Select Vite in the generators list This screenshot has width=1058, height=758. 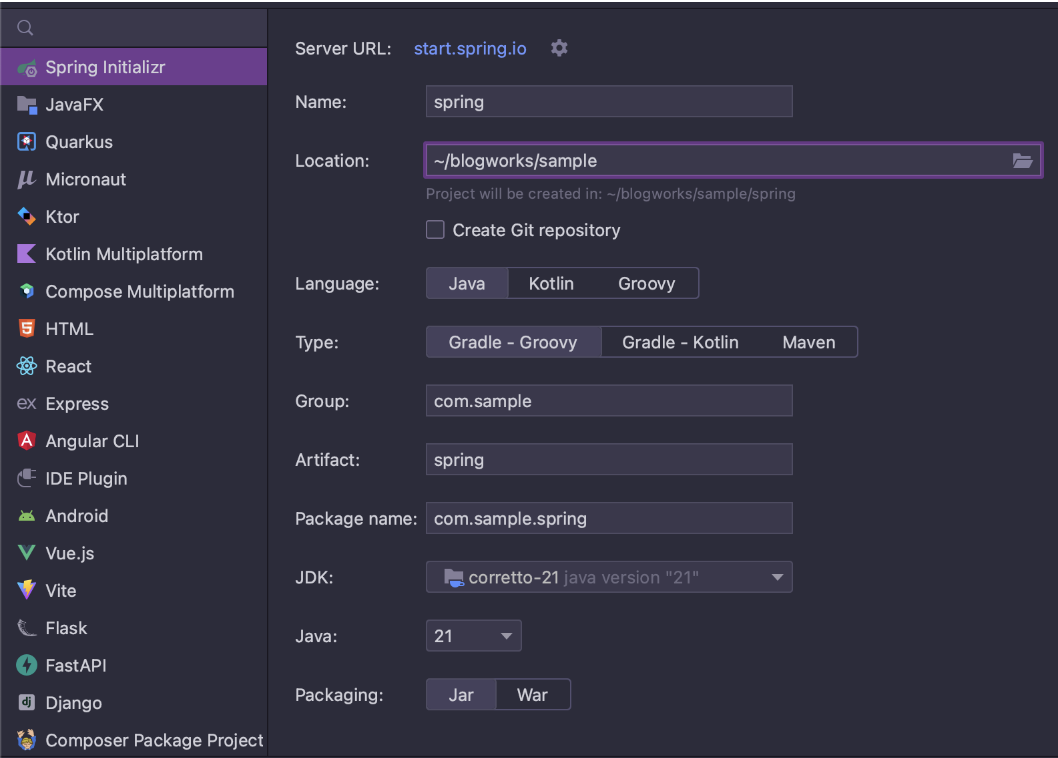pyautogui.click(x=134, y=590)
